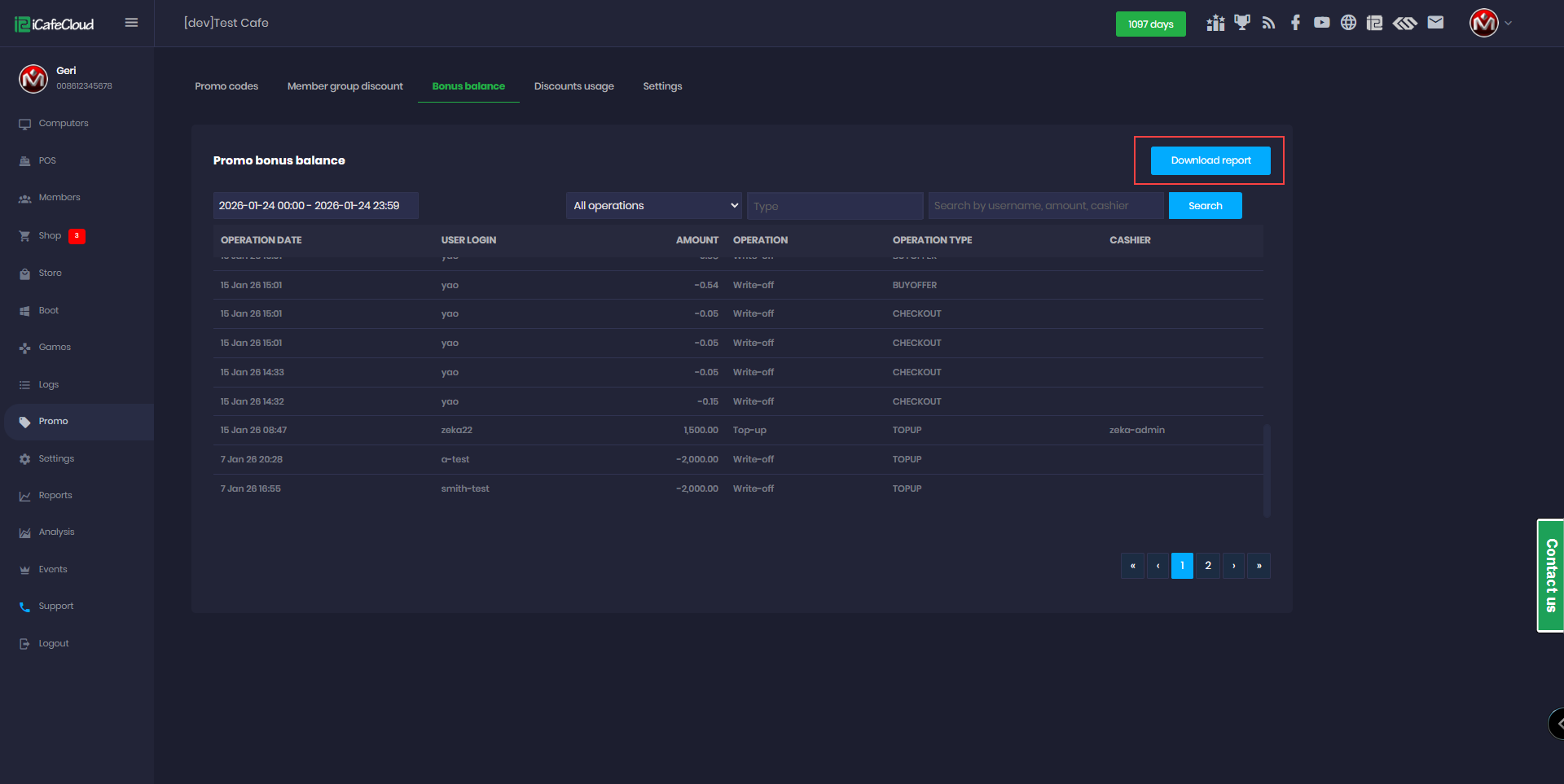Click the YouTube icon in header
This screenshot has height=784, width=1564.
click(1321, 23)
